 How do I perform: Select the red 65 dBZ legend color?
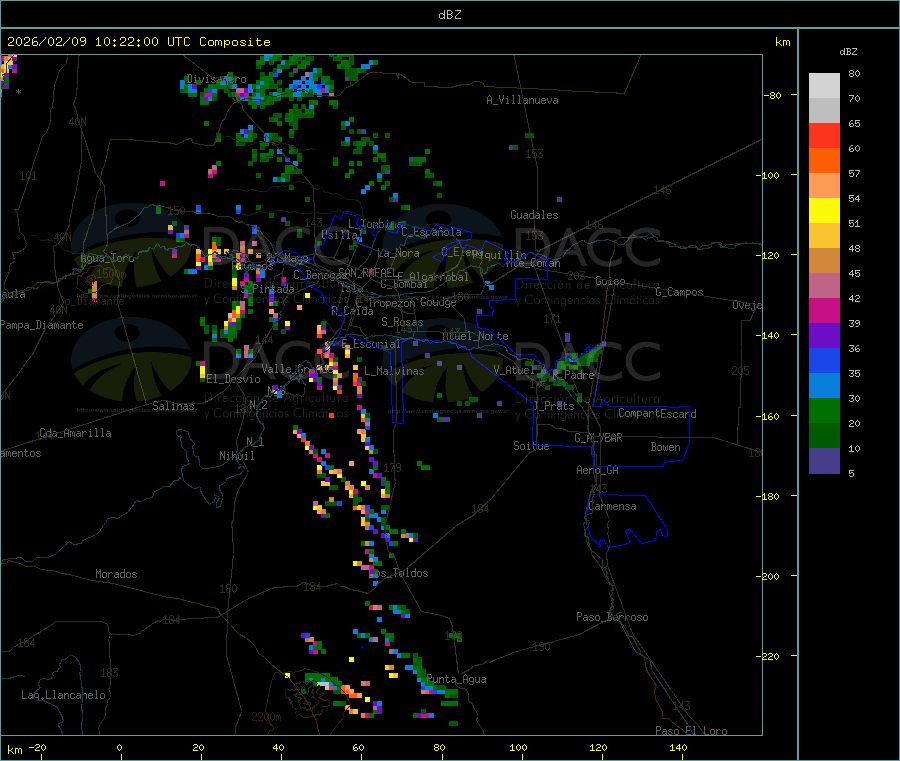[x=824, y=135]
